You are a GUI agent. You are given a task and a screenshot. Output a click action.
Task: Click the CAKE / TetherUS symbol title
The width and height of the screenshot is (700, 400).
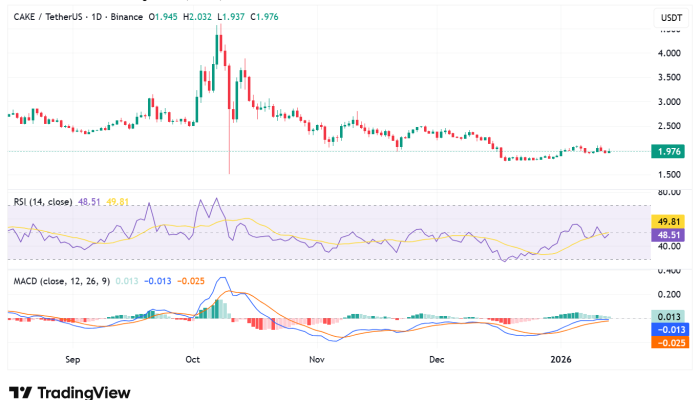point(47,15)
